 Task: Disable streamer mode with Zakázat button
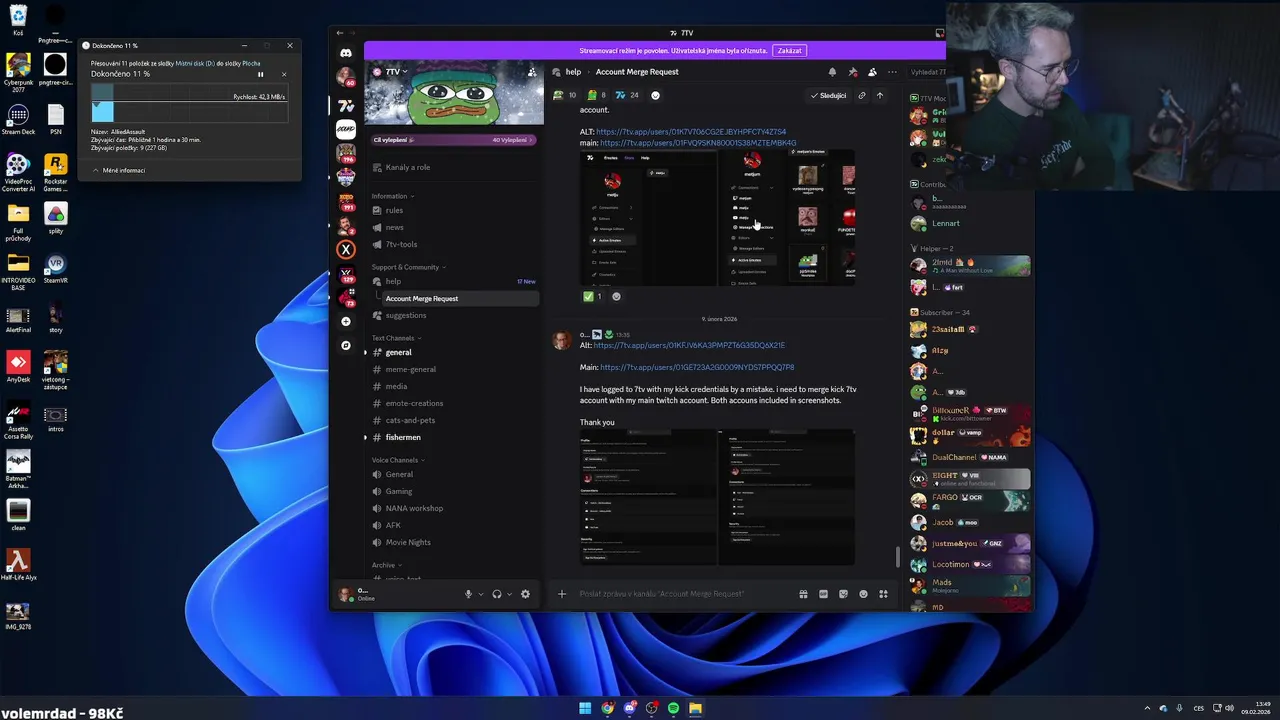(x=789, y=50)
